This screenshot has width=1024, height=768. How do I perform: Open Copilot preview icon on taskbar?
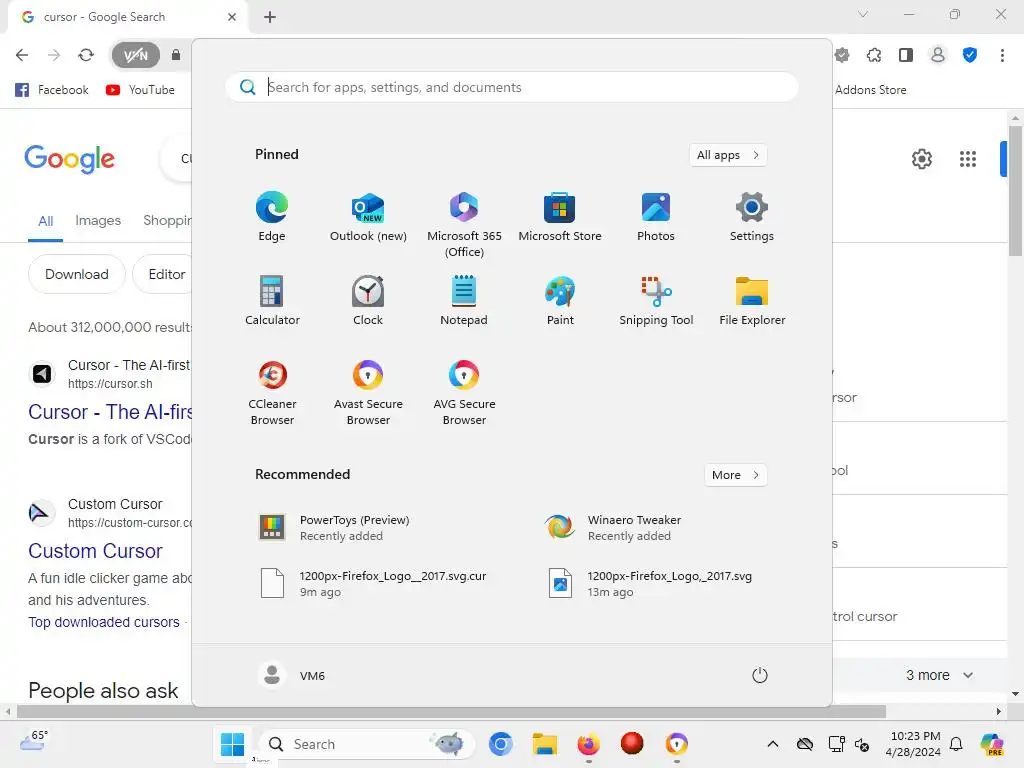(x=993, y=744)
